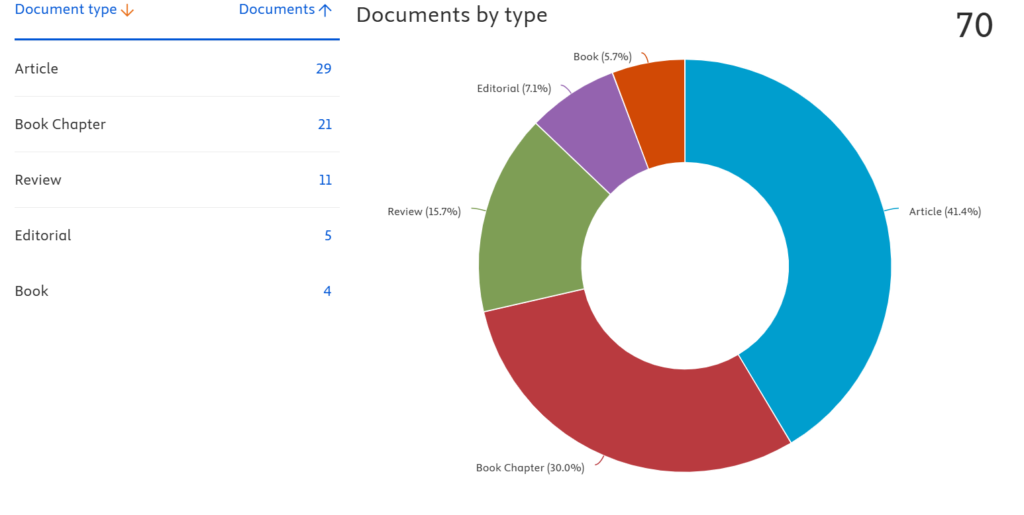The image size is (1024, 515).
Task: Sort by the Documents column header
Action: (276, 10)
